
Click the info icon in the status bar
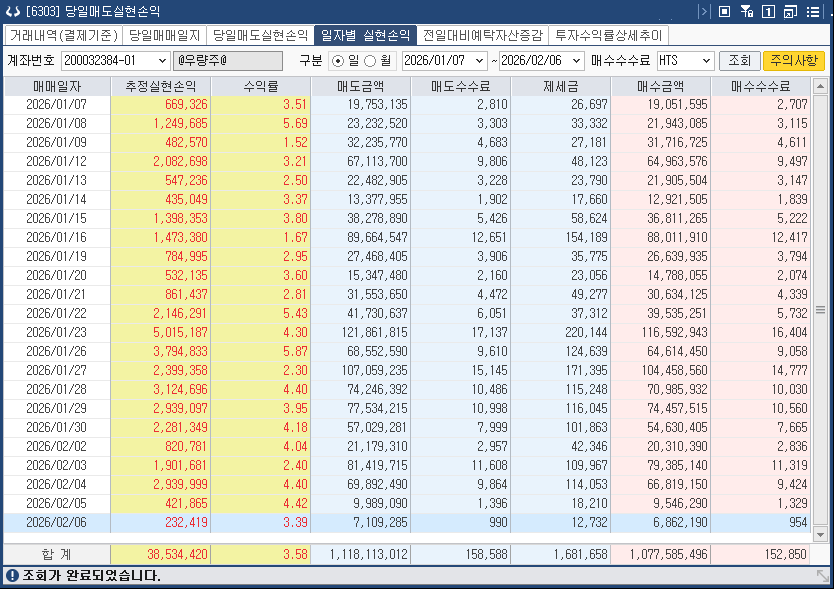(x=10, y=578)
